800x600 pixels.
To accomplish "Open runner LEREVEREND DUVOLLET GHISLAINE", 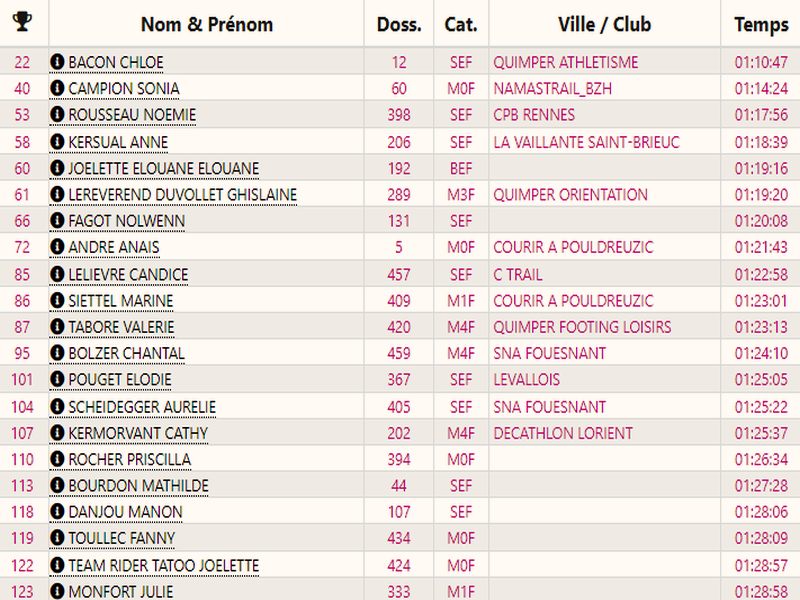I will tap(182, 195).
